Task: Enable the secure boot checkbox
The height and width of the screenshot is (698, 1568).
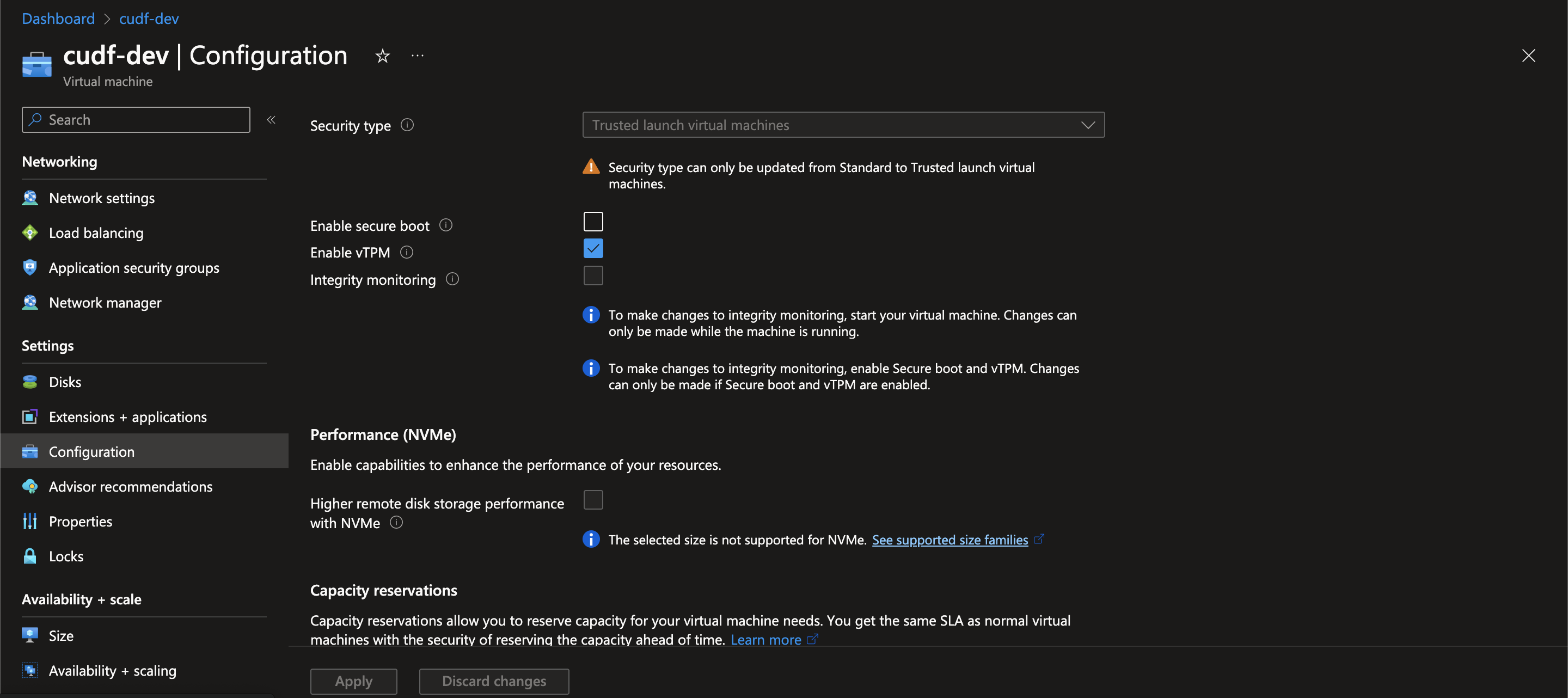Action: tap(592, 221)
